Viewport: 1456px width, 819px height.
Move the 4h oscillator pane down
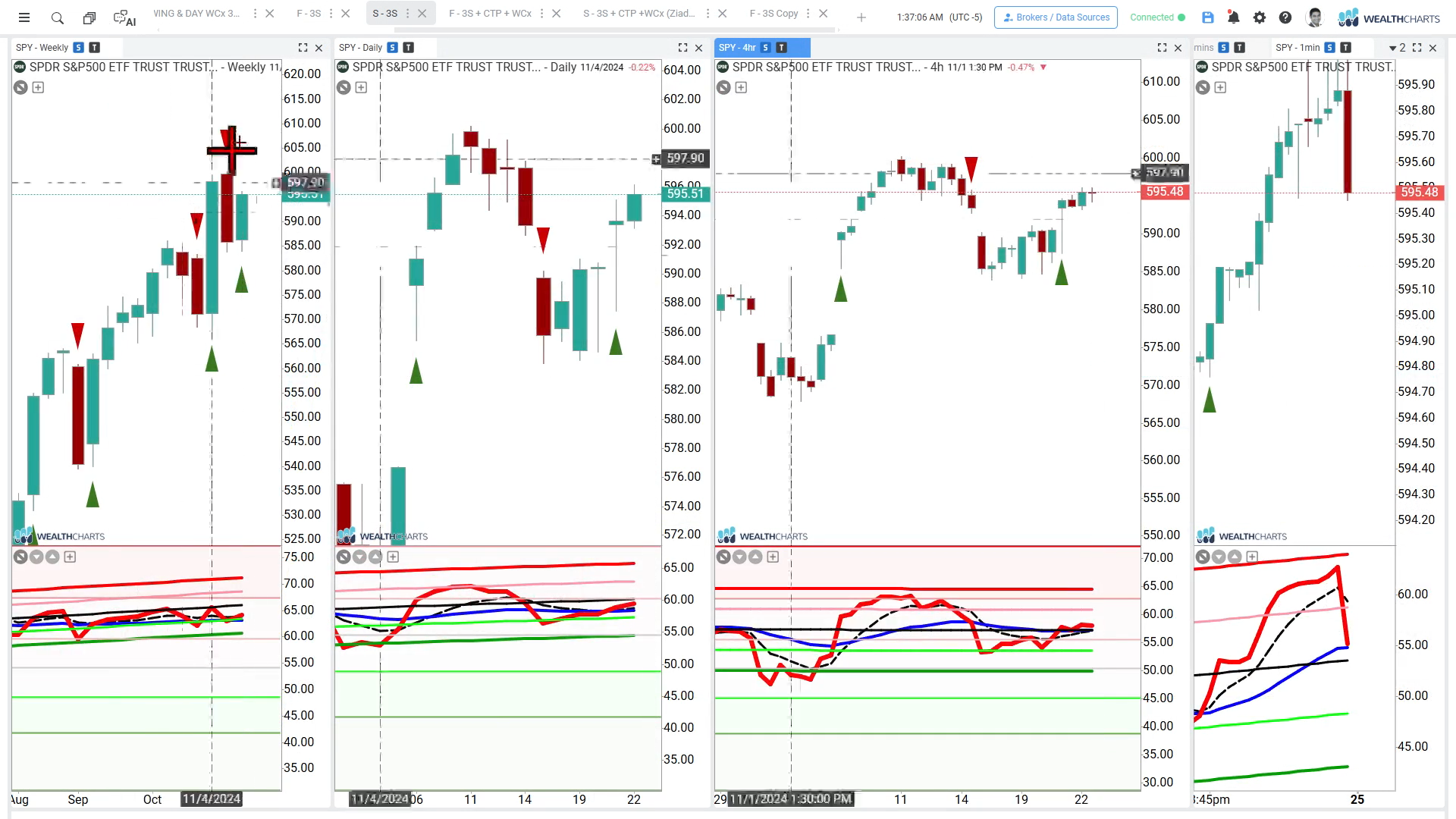[739, 557]
